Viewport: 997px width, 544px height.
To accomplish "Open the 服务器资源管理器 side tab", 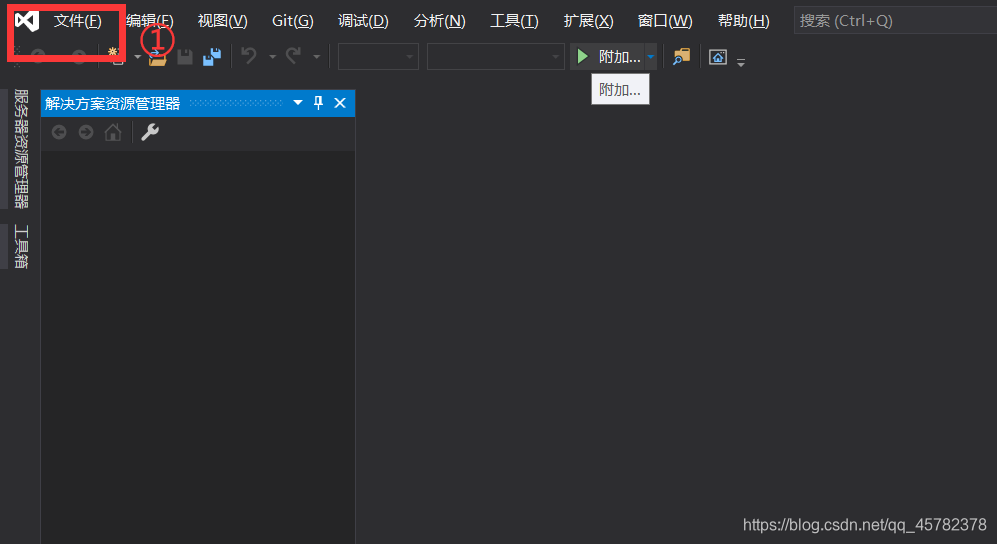I will (x=21, y=149).
